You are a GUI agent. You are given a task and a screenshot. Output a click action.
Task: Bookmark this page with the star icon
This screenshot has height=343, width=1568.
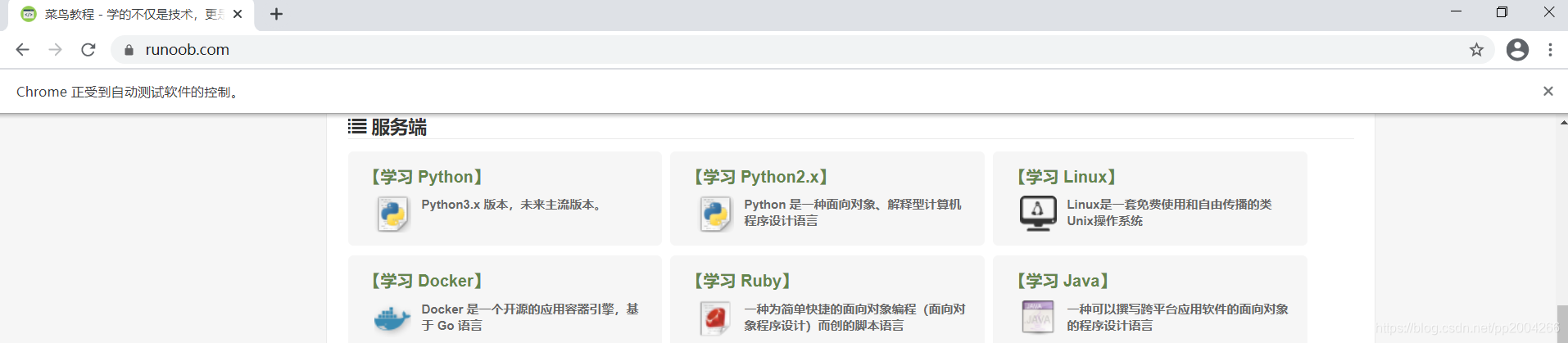[1476, 50]
